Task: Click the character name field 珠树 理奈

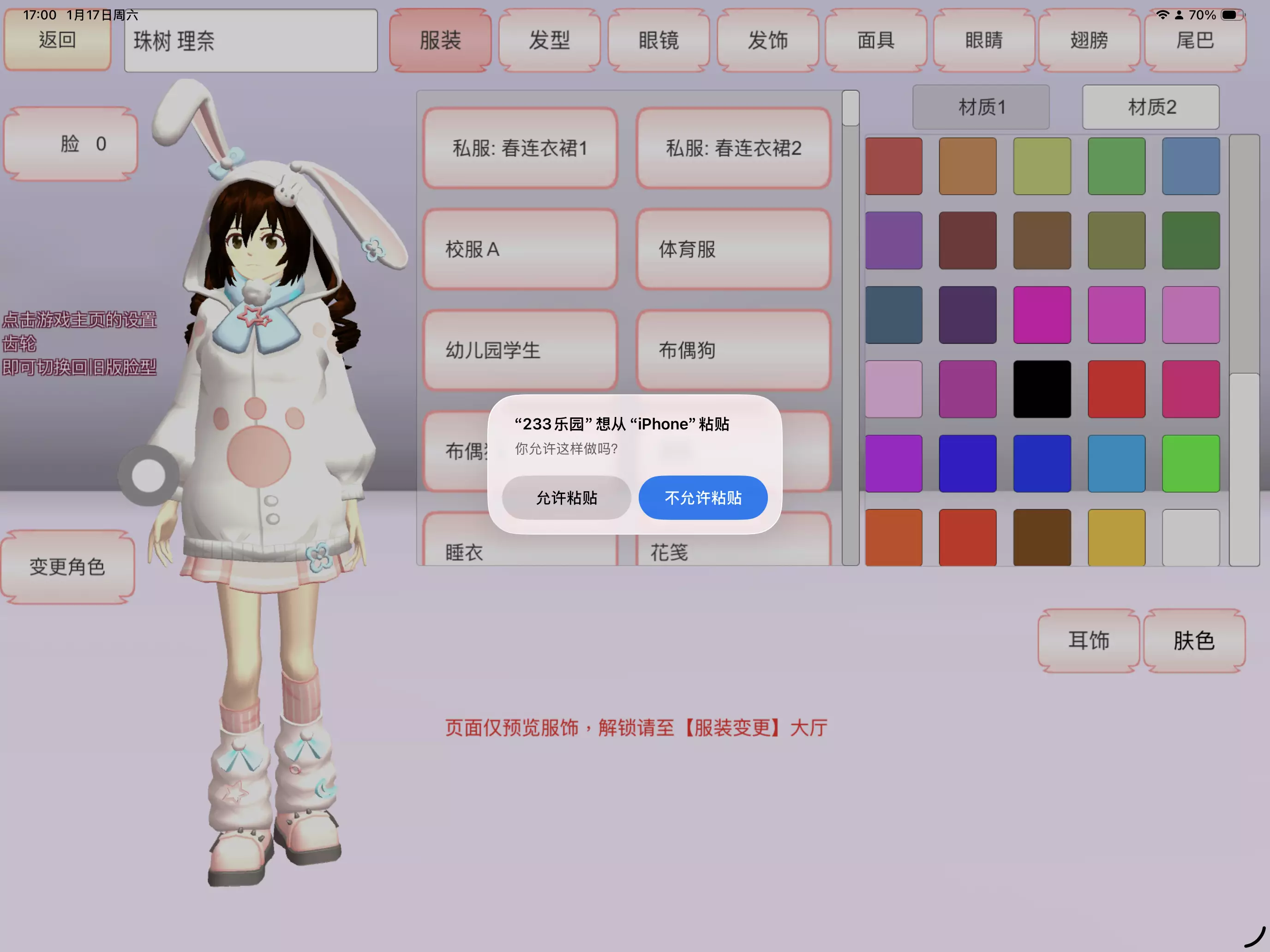Action: point(251,42)
